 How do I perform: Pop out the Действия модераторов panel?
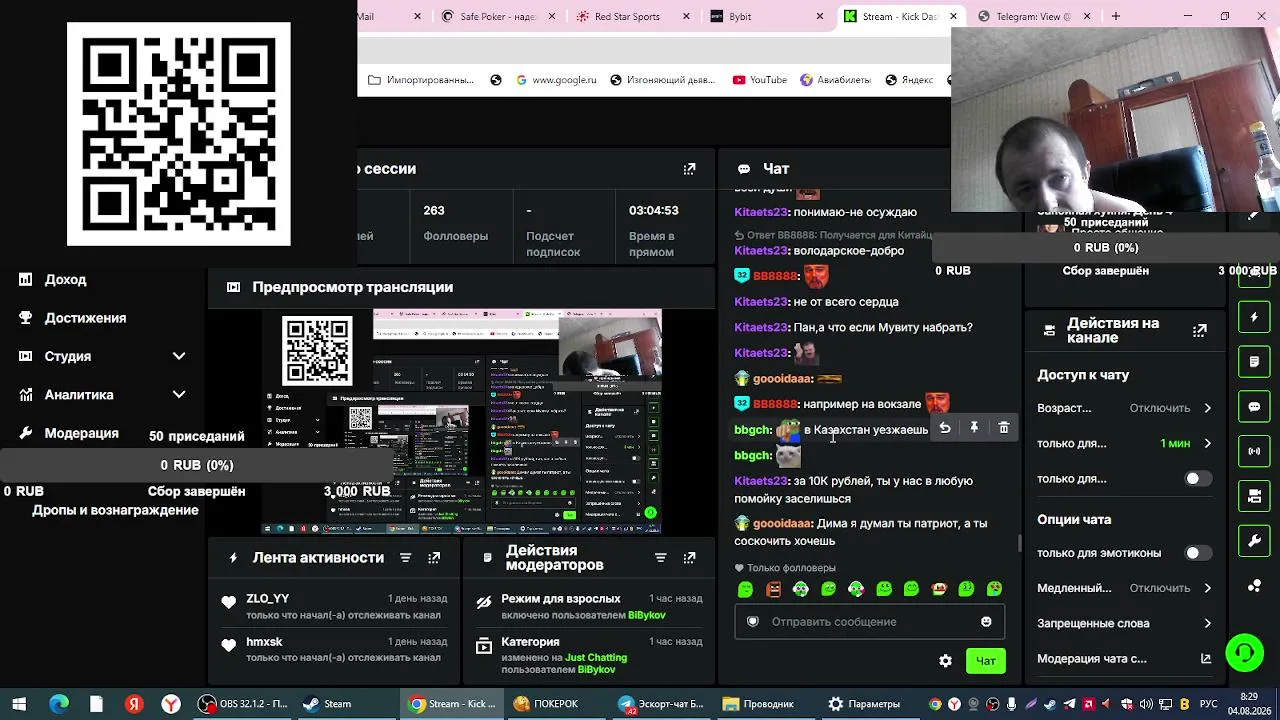pyautogui.click(x=689, y=558)
